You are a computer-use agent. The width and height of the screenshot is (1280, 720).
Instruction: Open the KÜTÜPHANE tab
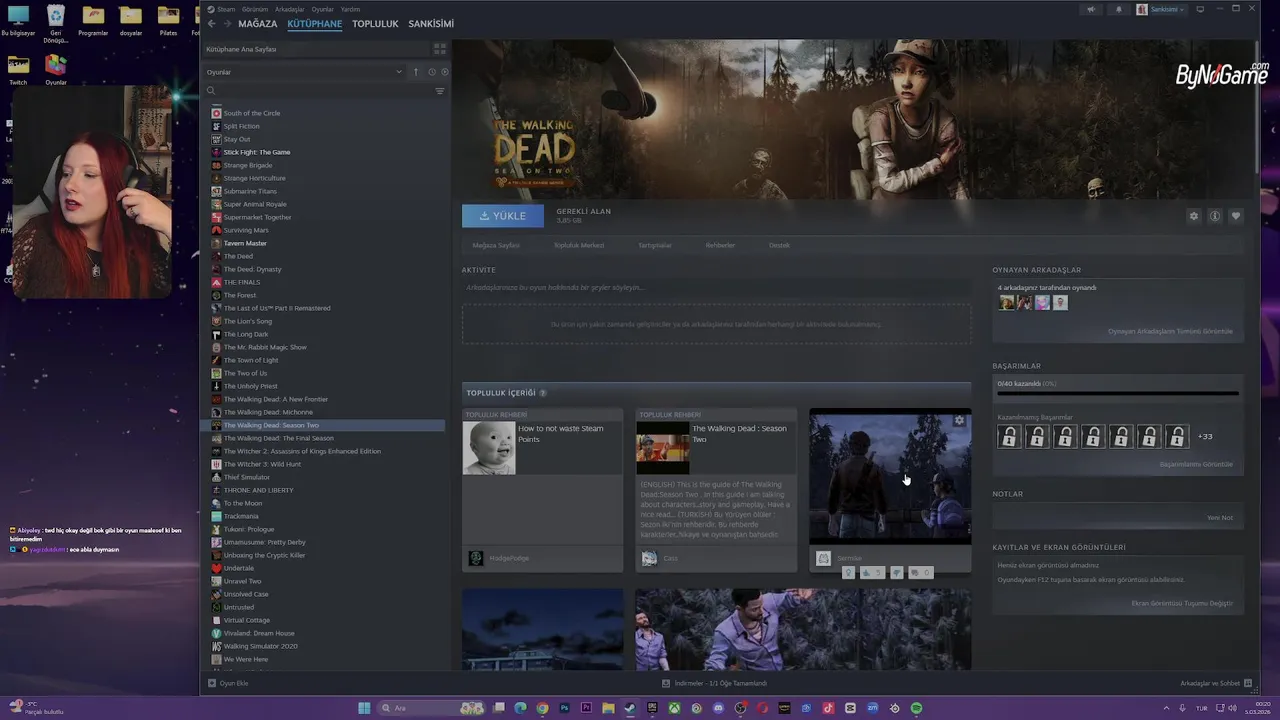click(315, 23)
